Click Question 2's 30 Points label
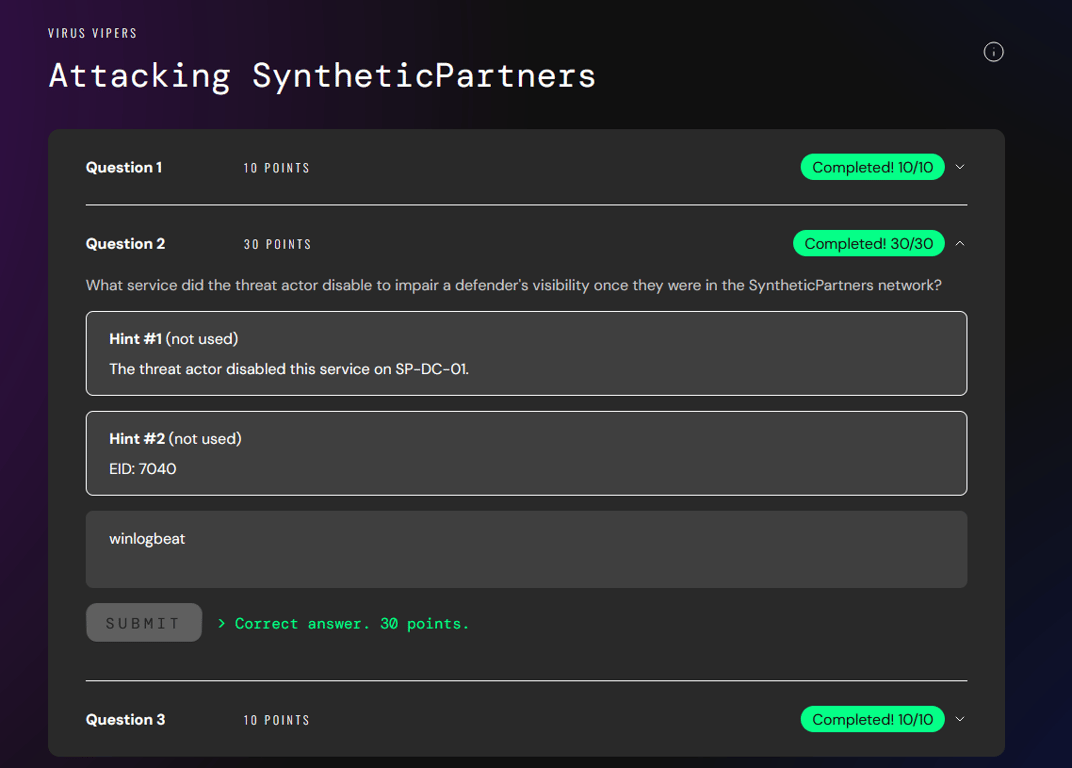This screenshot has width=1072, height=768. pyautogui.click(x=277, y=244)
